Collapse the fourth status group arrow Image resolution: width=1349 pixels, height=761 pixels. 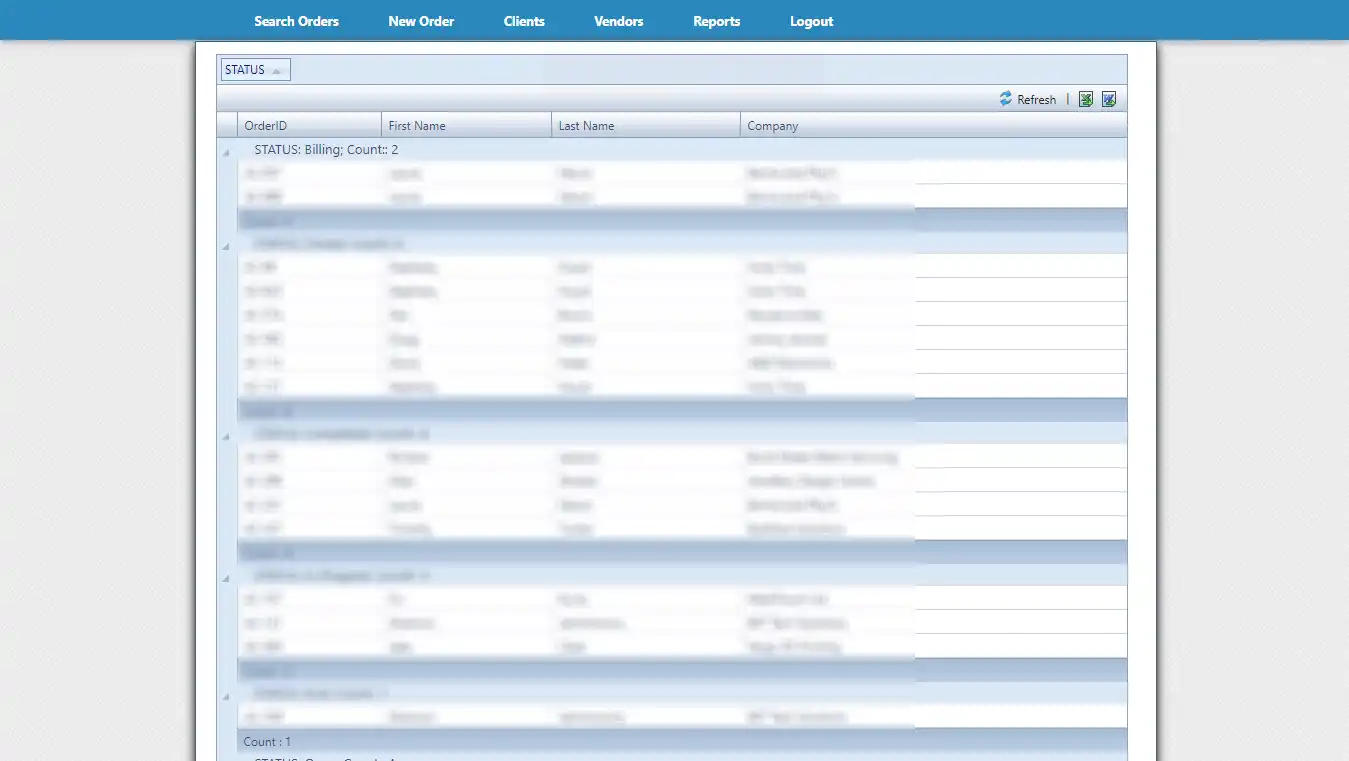click(x=226, y=578)
